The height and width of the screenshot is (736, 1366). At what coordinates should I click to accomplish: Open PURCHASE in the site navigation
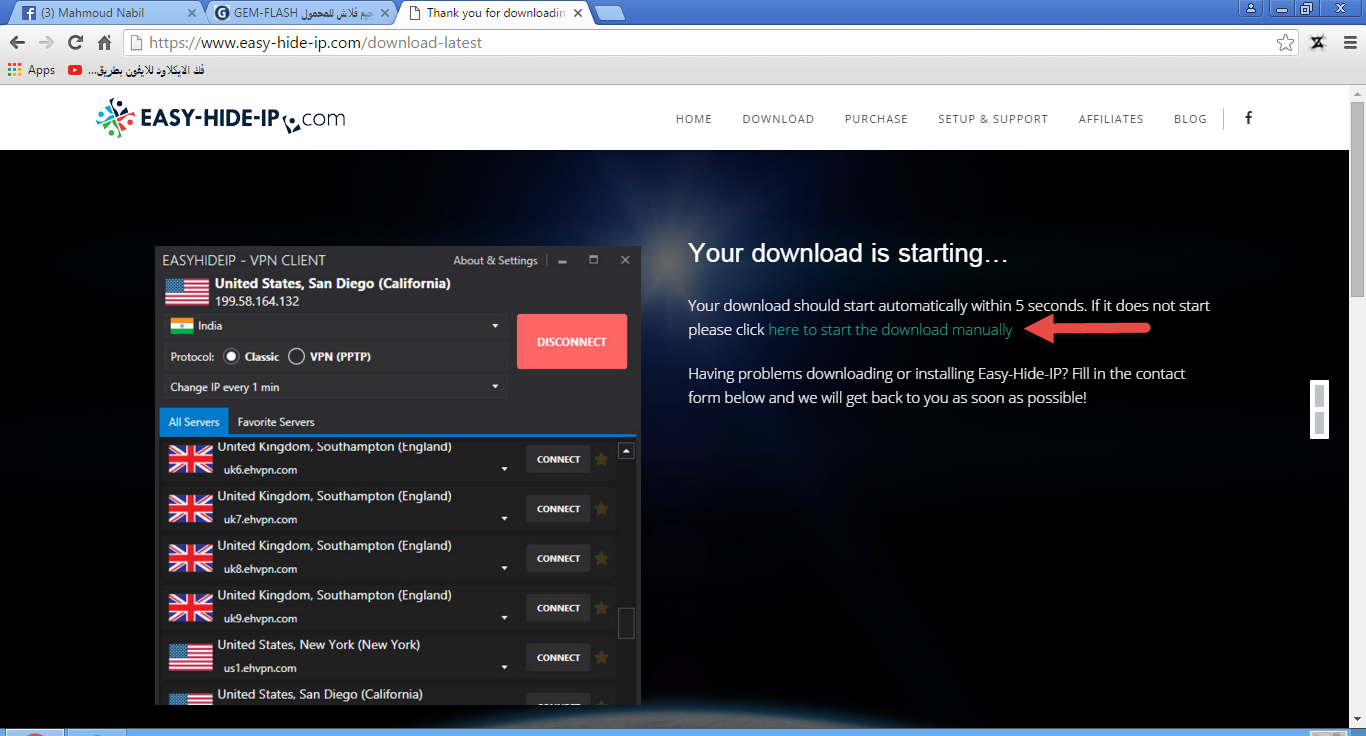876,119
